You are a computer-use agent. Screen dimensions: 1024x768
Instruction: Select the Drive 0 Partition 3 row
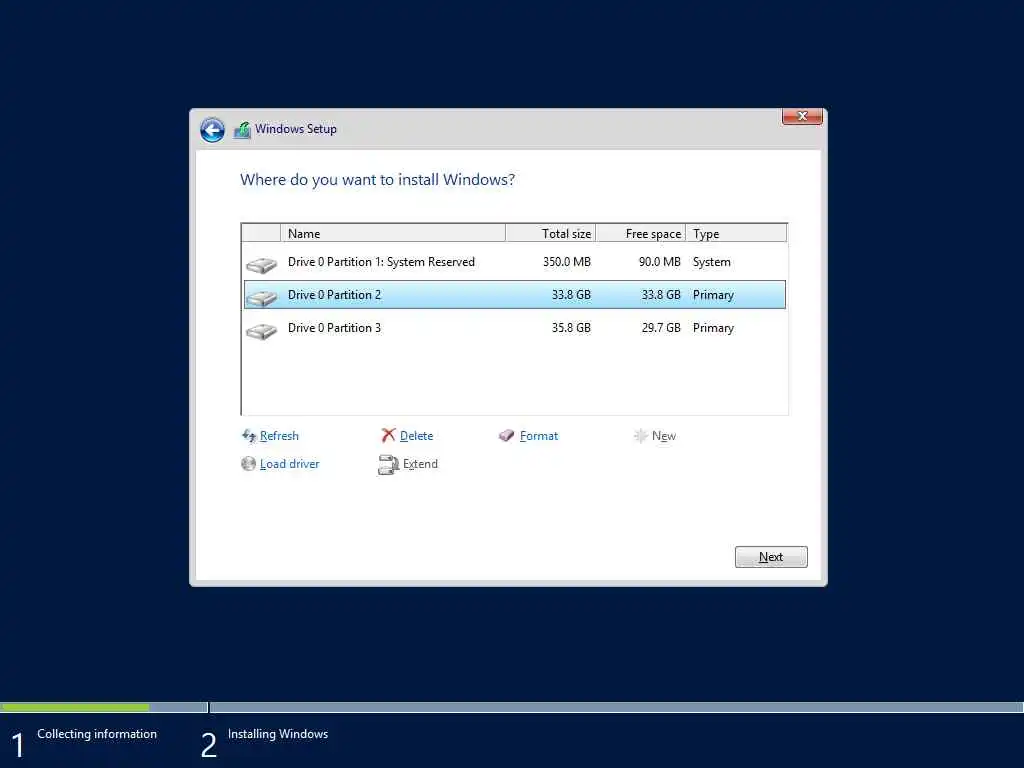click(515, 328)
